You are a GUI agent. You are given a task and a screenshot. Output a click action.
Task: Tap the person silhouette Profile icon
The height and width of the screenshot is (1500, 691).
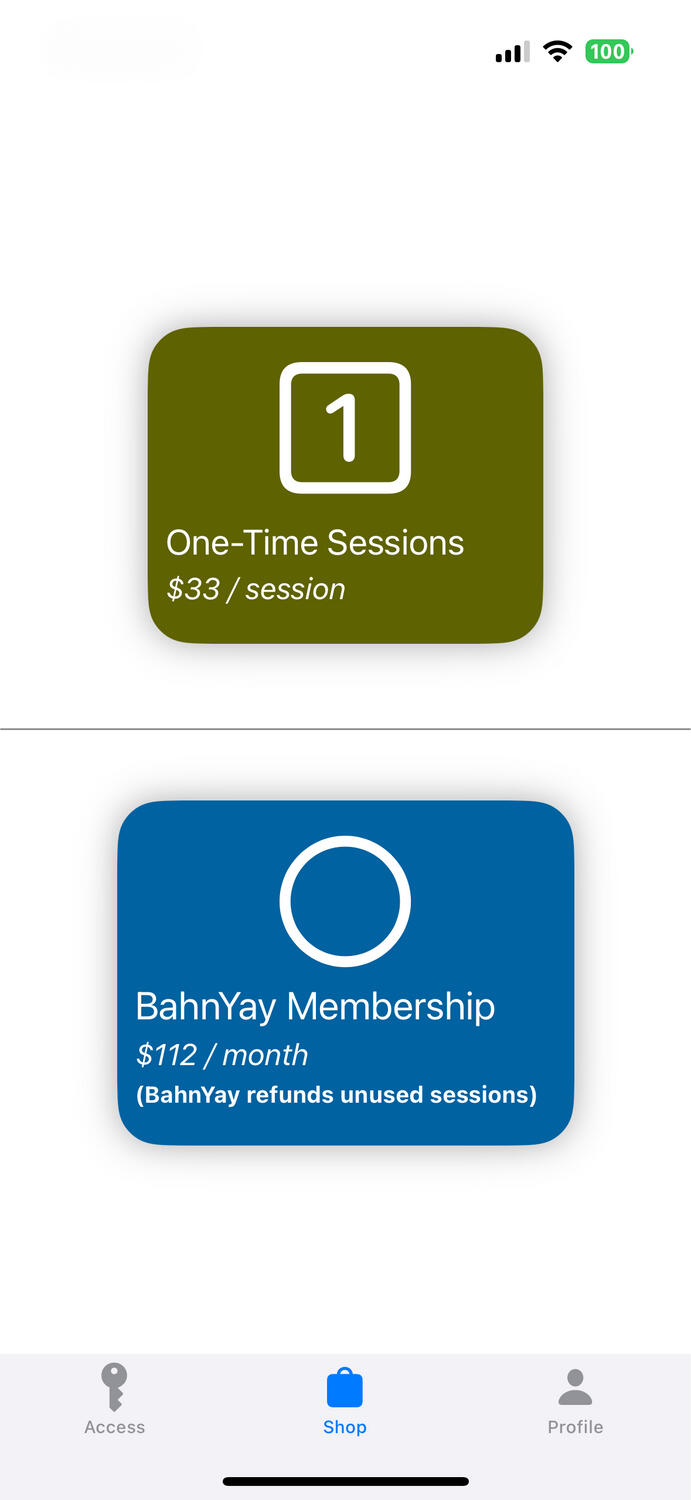point(575,1387)
